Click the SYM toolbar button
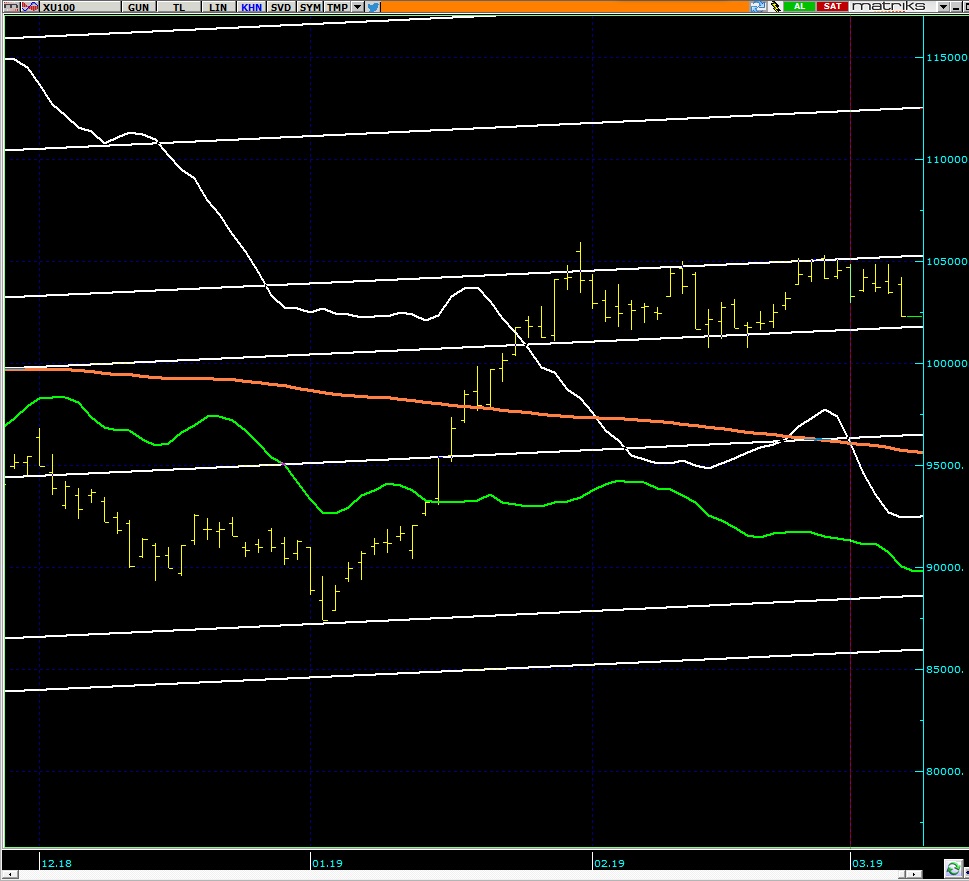 point(310,7)
